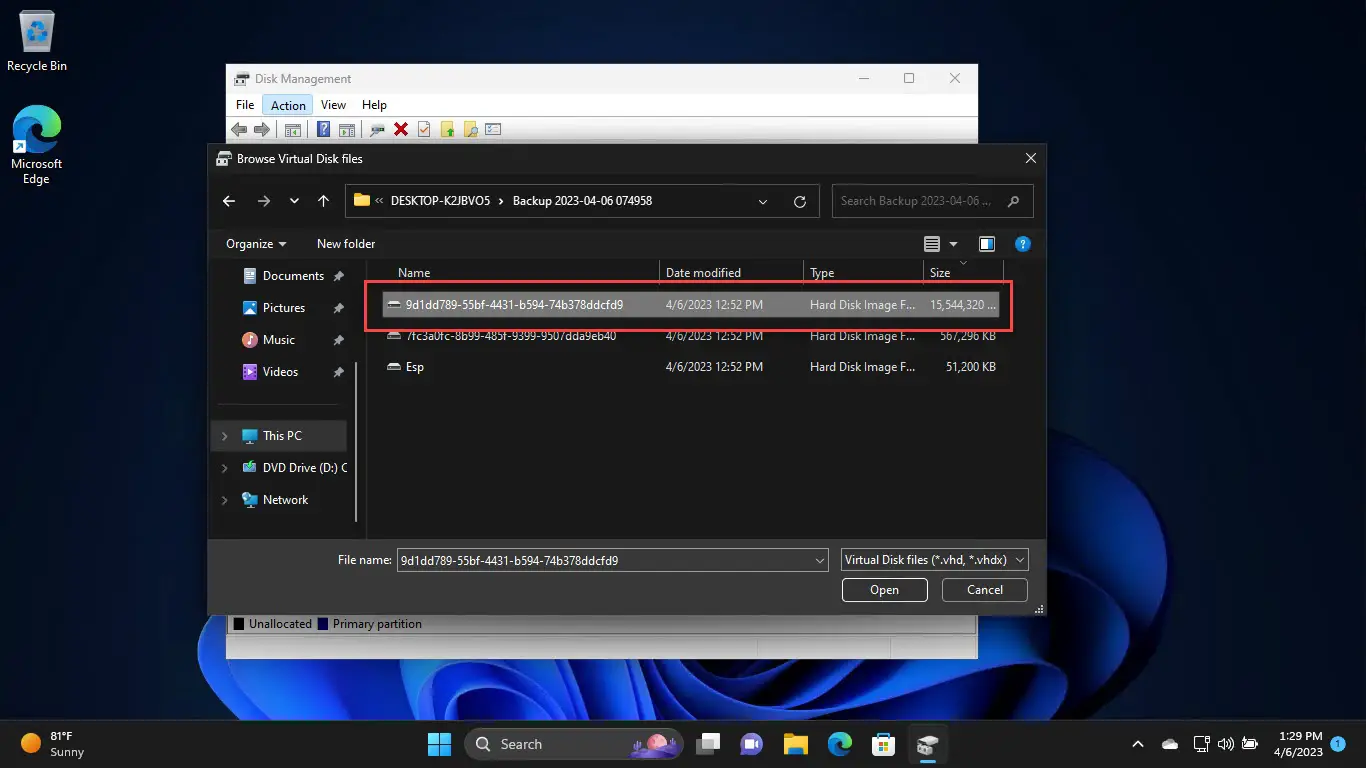Click the checkmark properties icon in toolbar
Image resolution: width=1366 pixels, height=768 pixels.
(x=424, y=129)
